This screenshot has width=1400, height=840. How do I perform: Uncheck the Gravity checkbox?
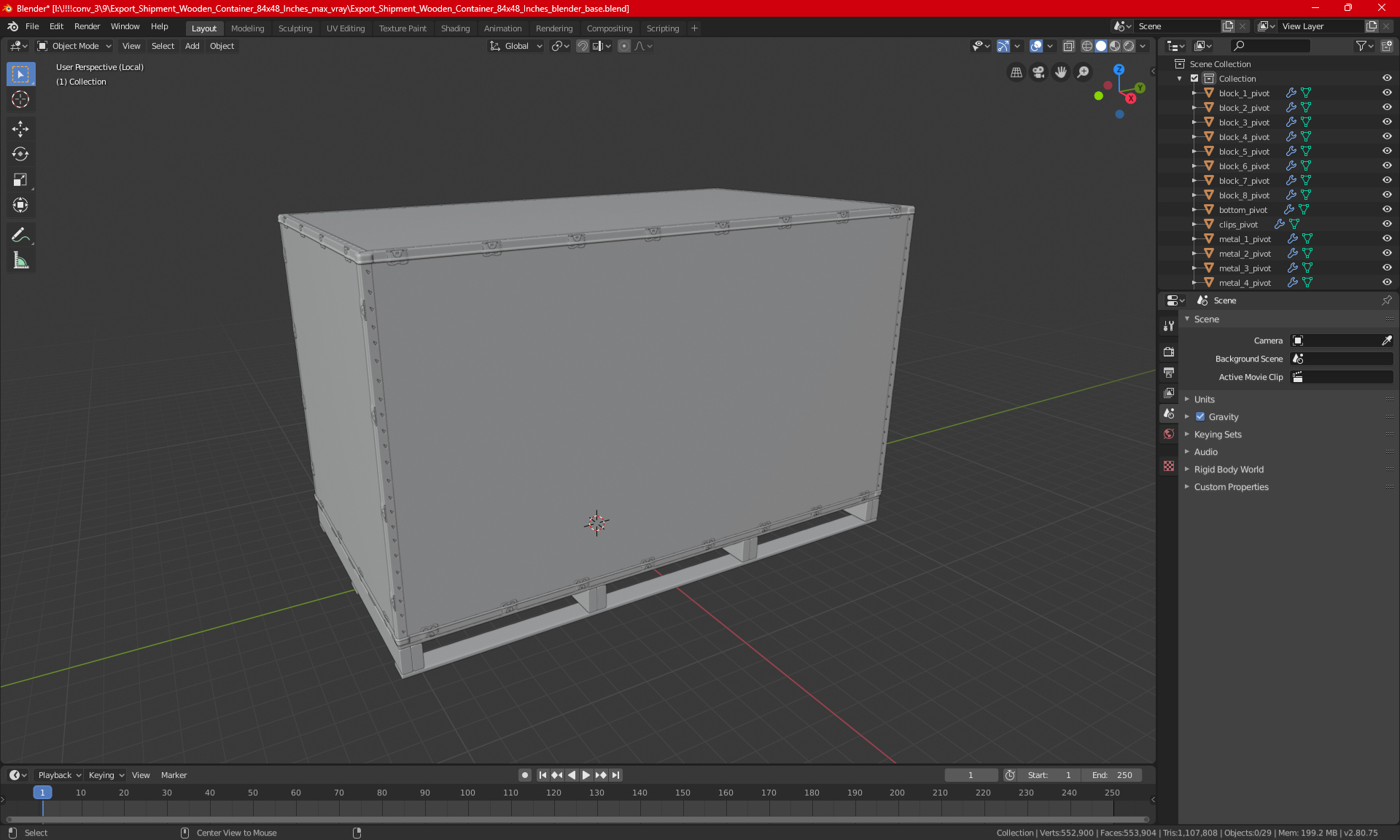[1200, 417]
